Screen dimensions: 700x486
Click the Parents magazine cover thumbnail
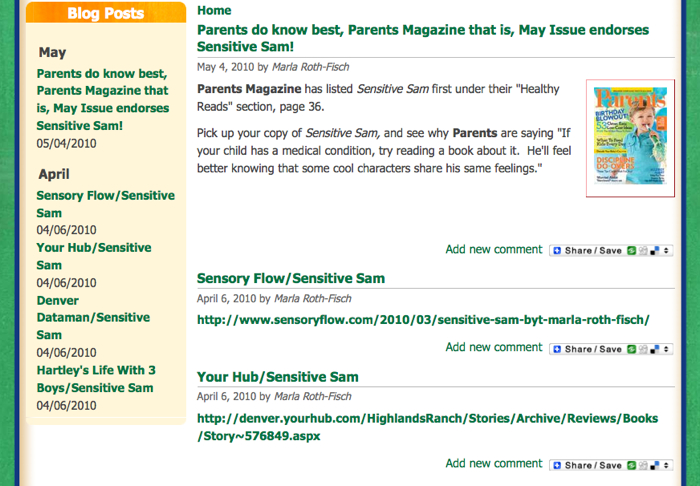(x=630, y=139)
